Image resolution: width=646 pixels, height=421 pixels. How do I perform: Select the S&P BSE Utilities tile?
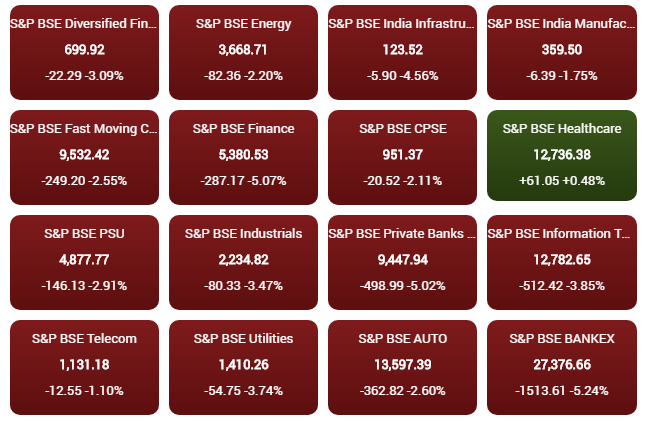pyautogui.click(x=243, y=365)
